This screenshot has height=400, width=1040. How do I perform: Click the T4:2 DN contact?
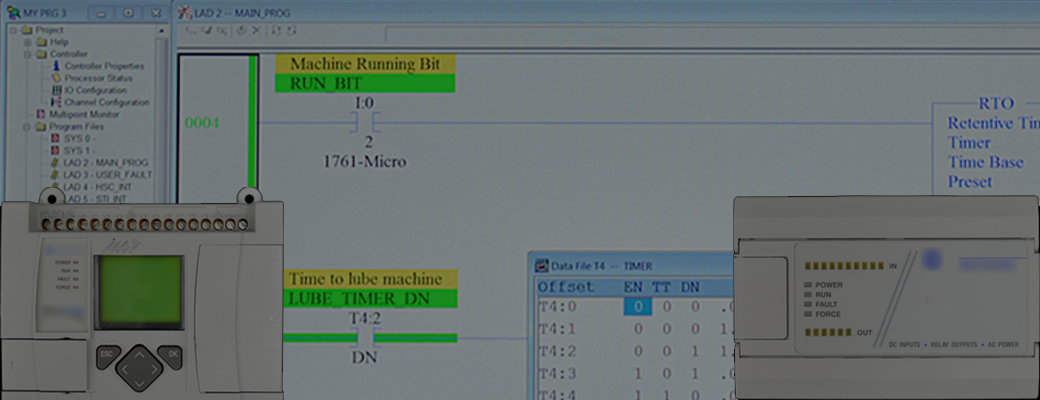pos(365,338)
